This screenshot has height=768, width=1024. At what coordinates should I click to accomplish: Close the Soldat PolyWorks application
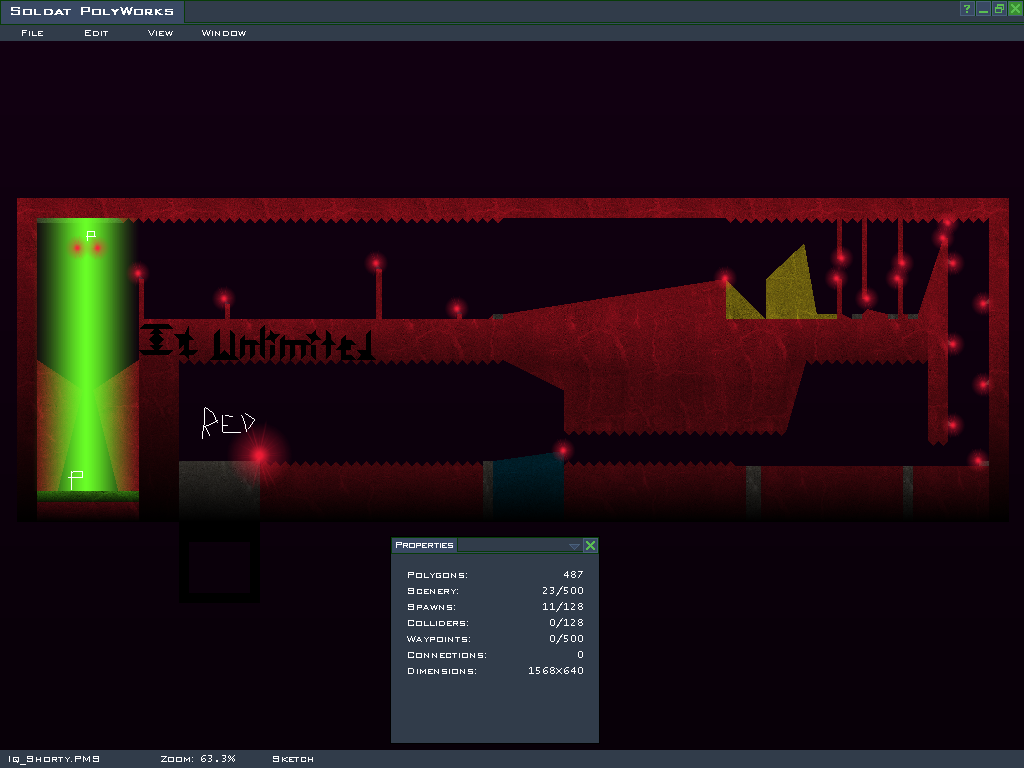(1015, 9)
